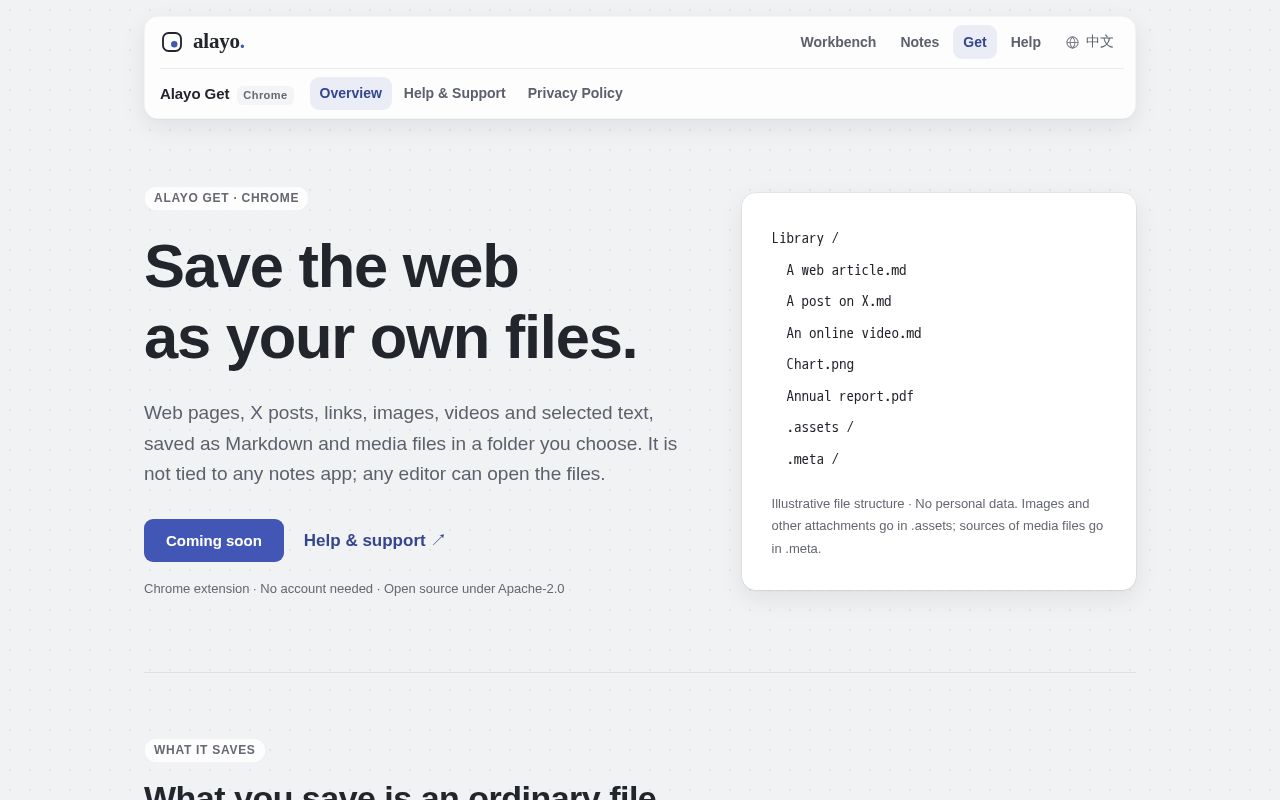Click 'A web article.md' file name

pos(846,270)
